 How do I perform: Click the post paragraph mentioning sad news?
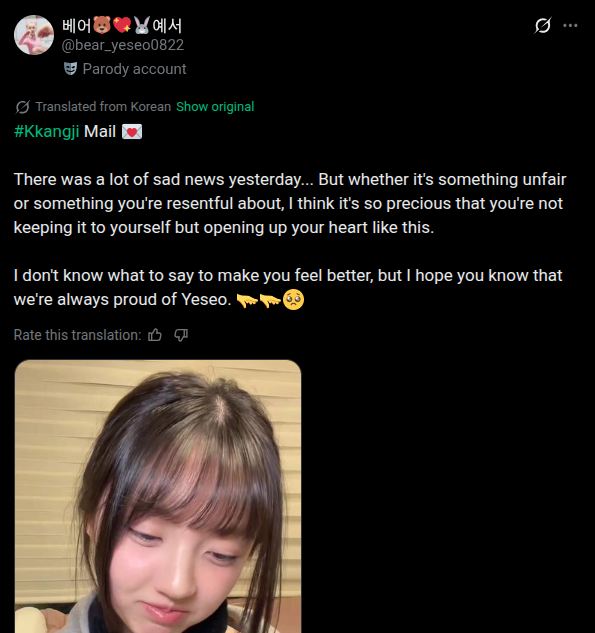point(290,203)
